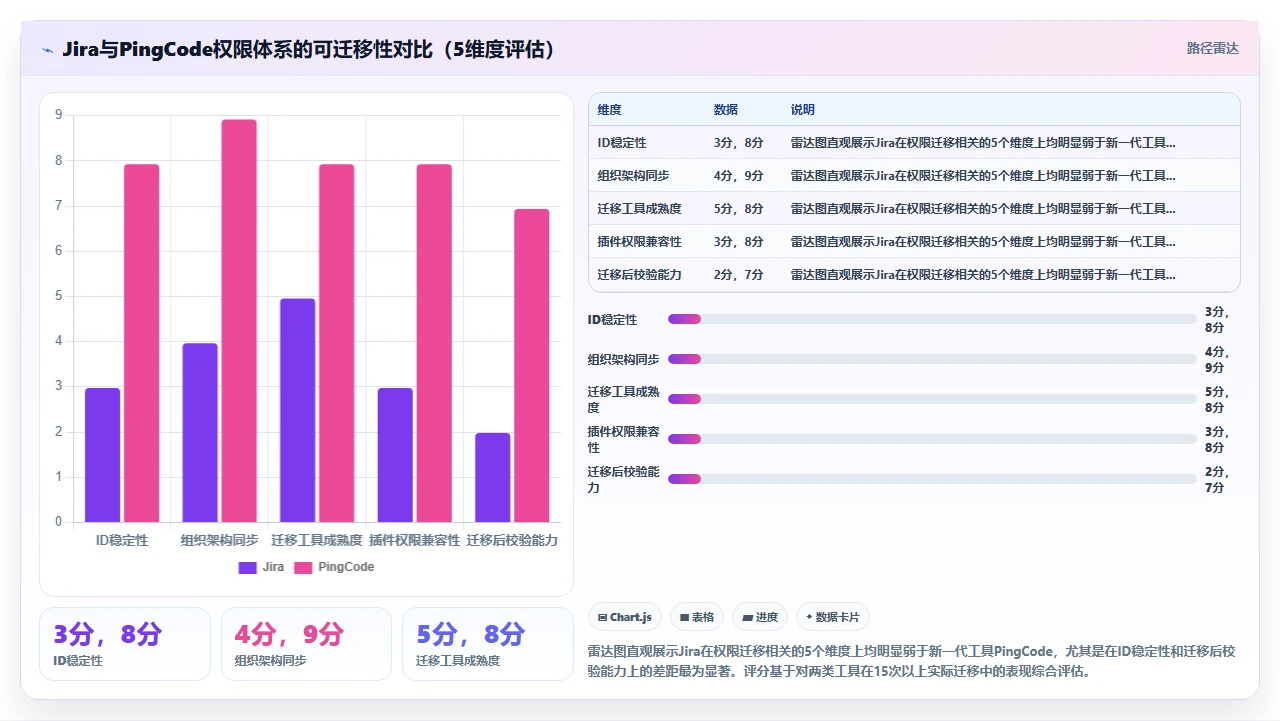Click the 维度 table column header
The image size is (1280, 721).
pyautogui.click(x=610, y=110)
